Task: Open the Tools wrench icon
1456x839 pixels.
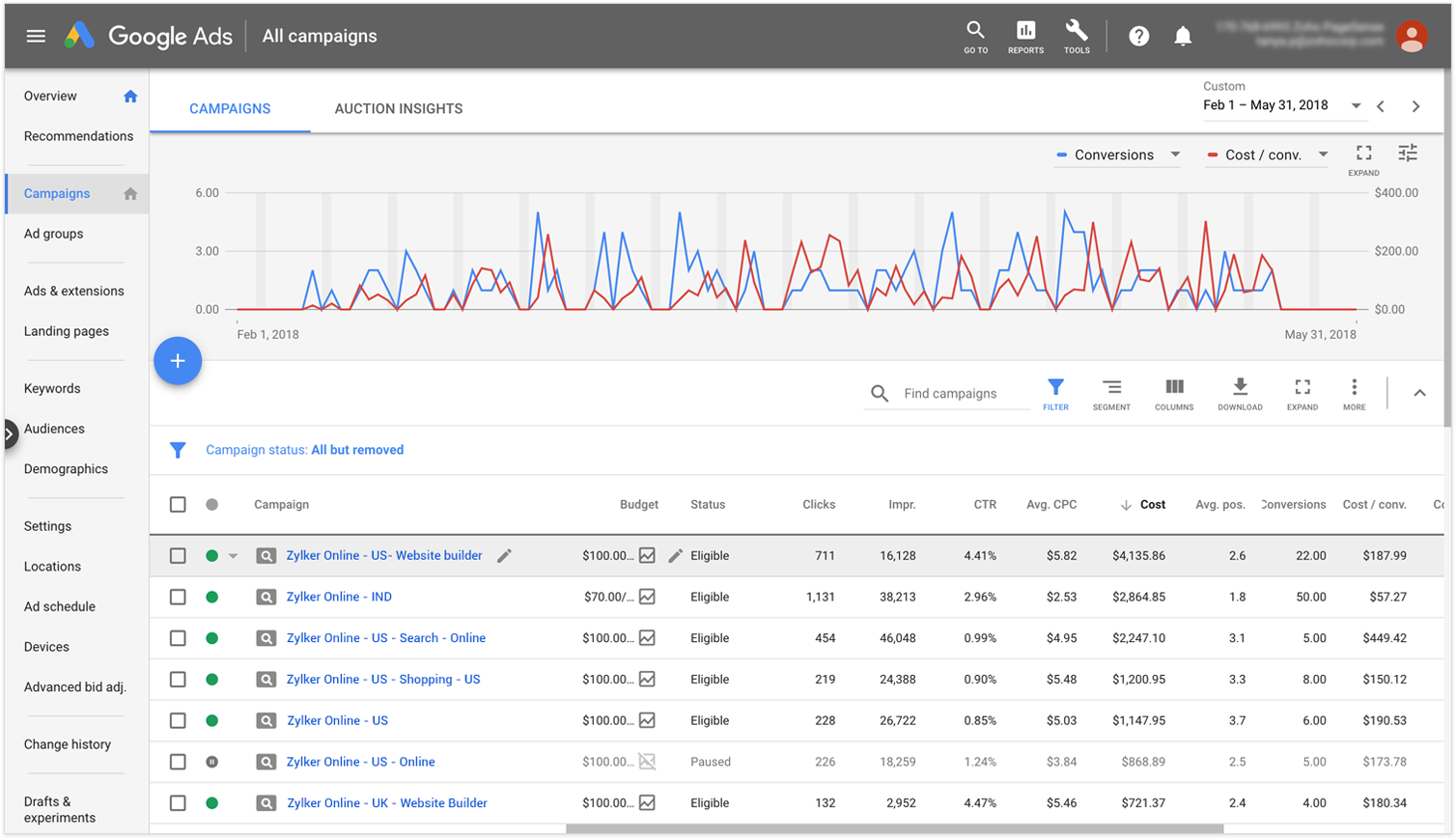Action: coord(1077,37)
